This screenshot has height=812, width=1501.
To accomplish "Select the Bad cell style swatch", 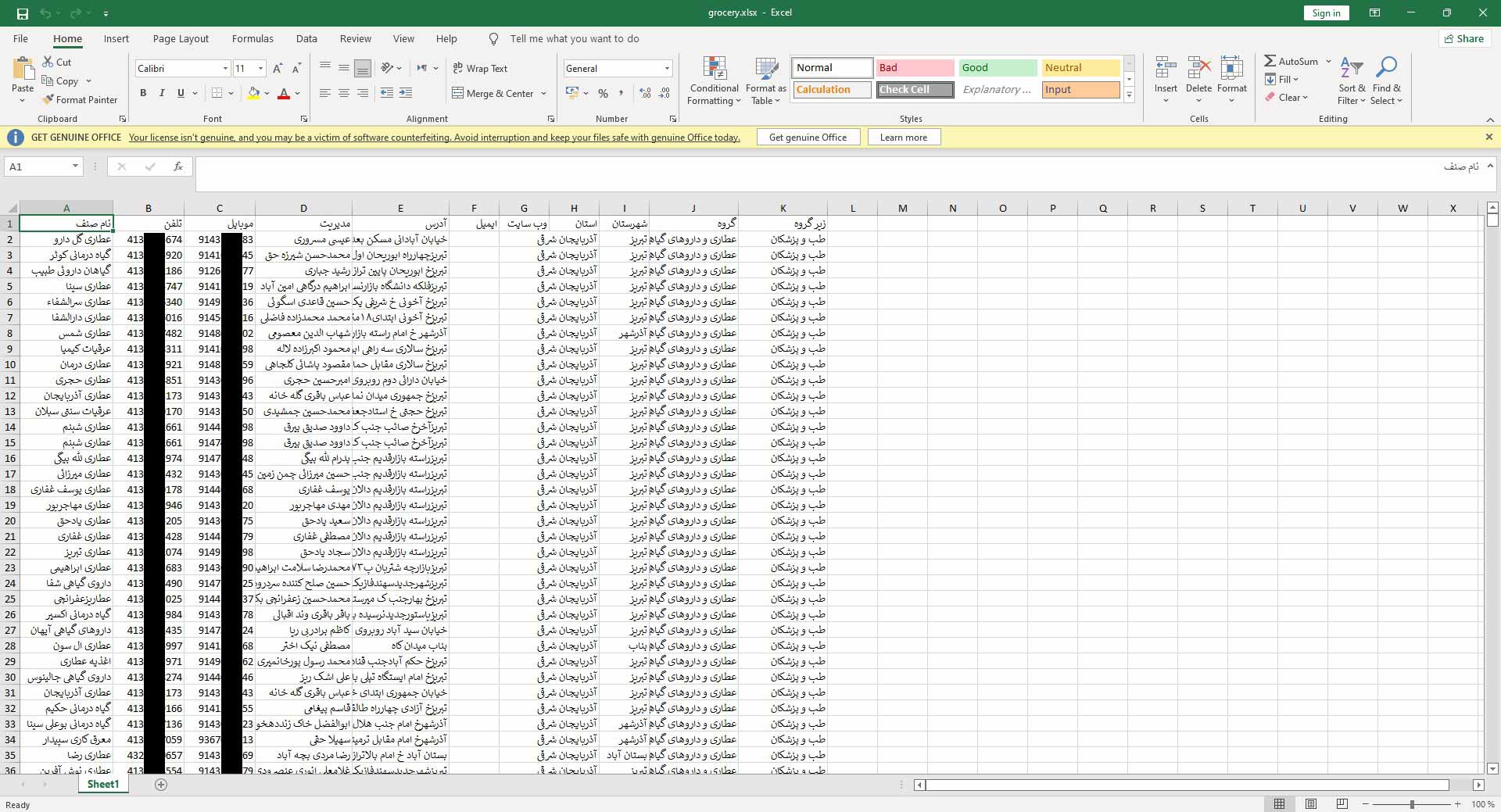I will pyautogui.click(x=914, y=68).
